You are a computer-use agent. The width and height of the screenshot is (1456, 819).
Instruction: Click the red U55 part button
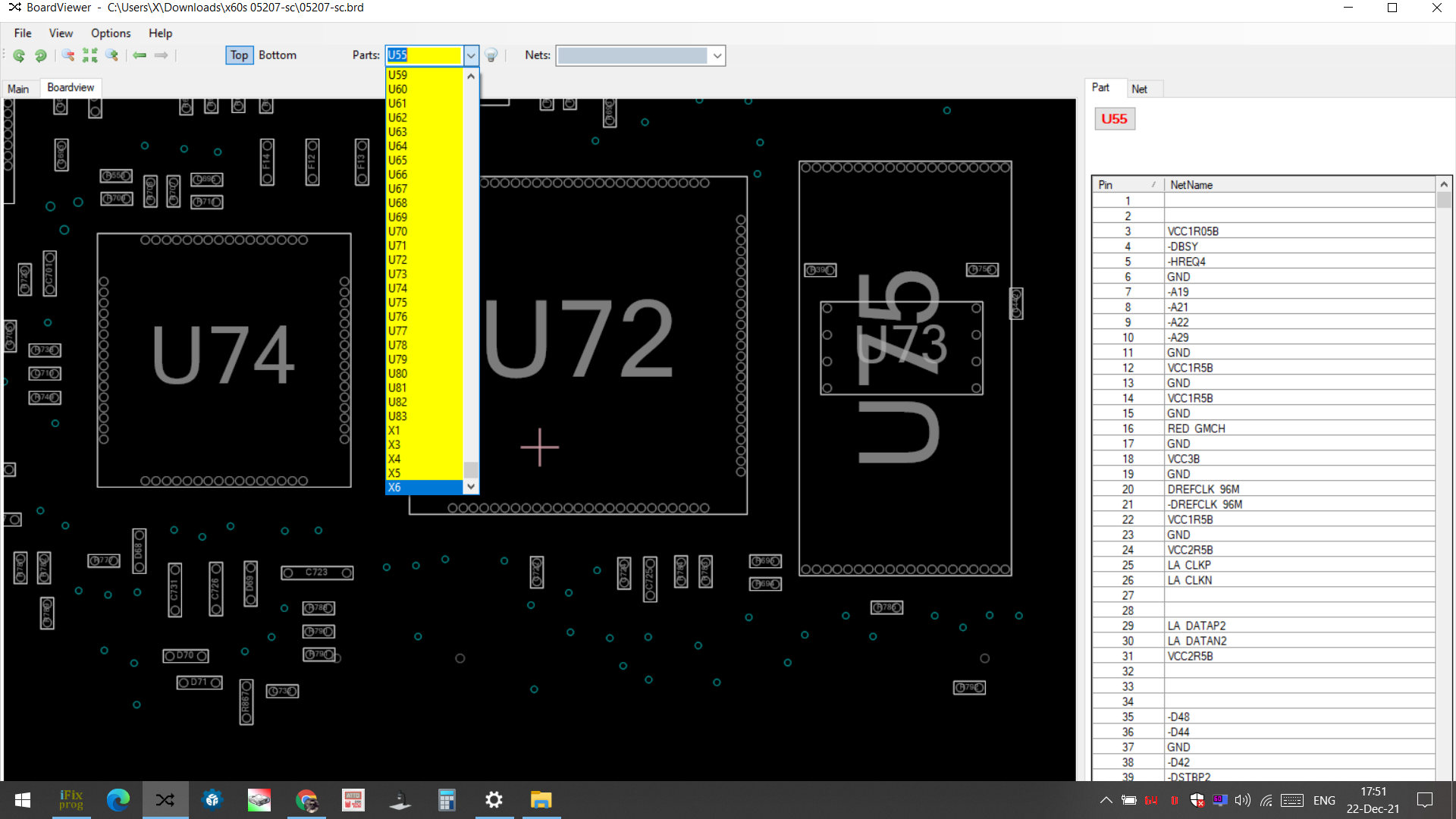click(x=1114, y=119)
